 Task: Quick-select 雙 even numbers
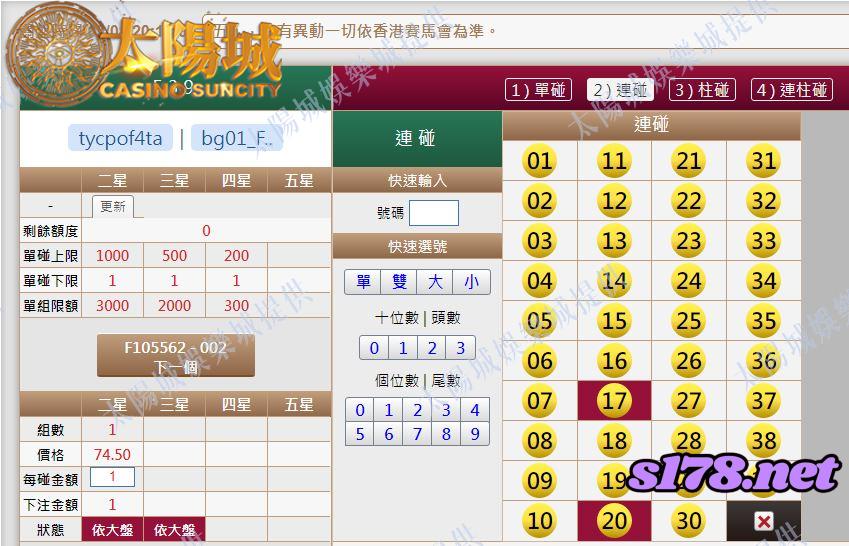[x=399, y=282]
